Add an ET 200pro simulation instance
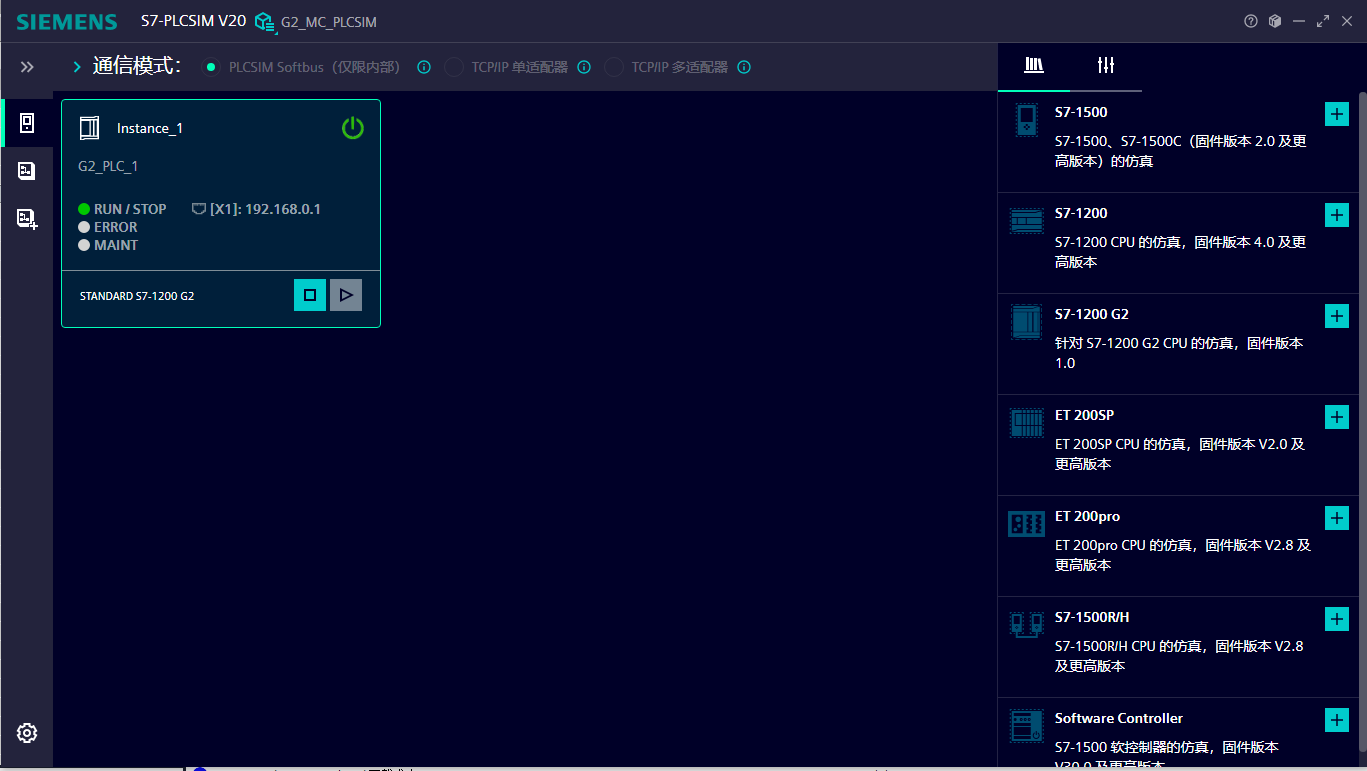The image size is (1367, 771). click(x=1336, y=518)
